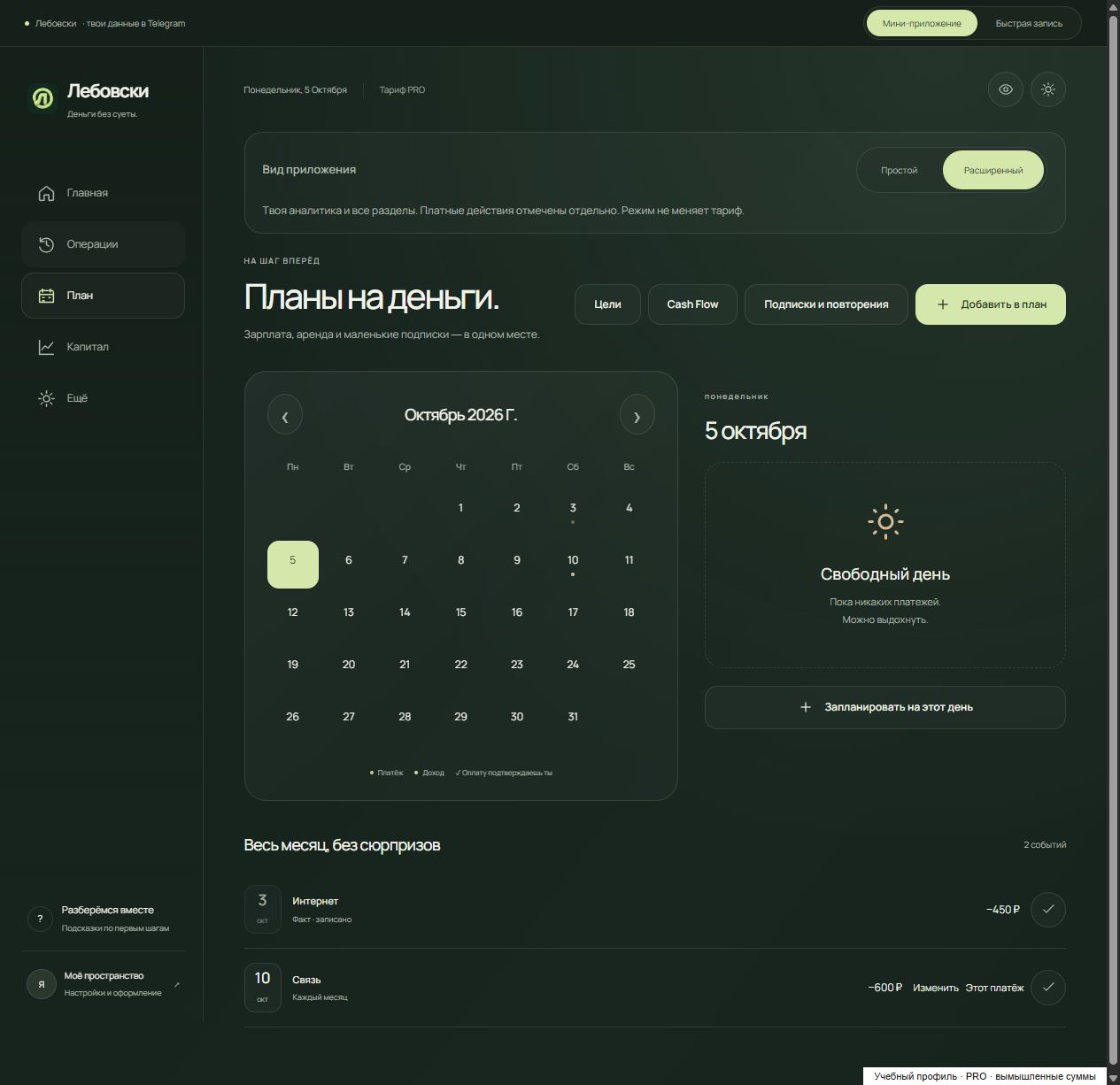
Task: Select day 22 in the calendar
Action: 460,668
